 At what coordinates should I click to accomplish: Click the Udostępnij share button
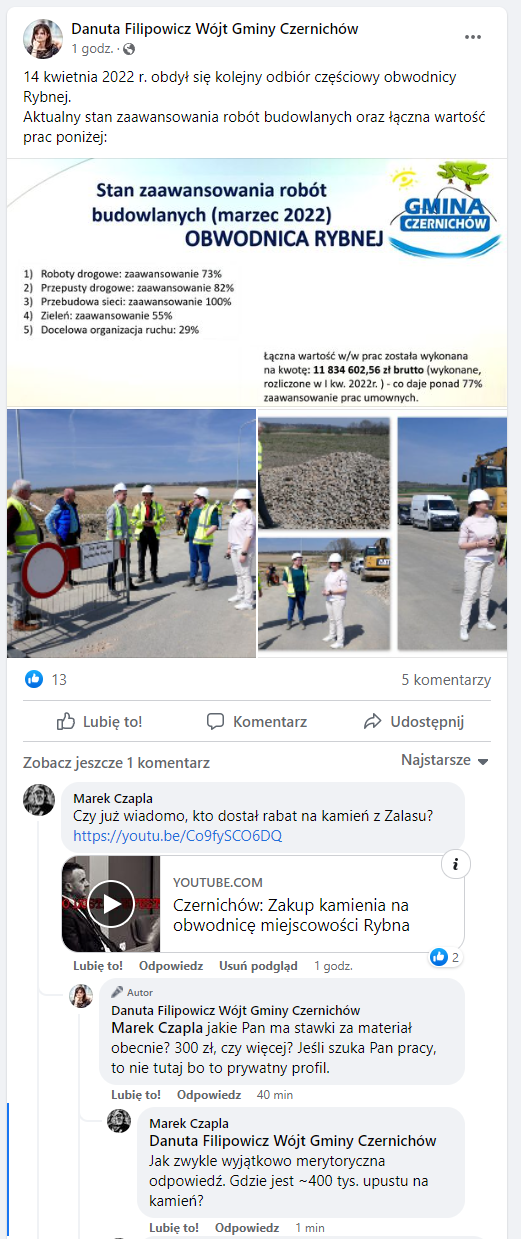tap(413, 721)
